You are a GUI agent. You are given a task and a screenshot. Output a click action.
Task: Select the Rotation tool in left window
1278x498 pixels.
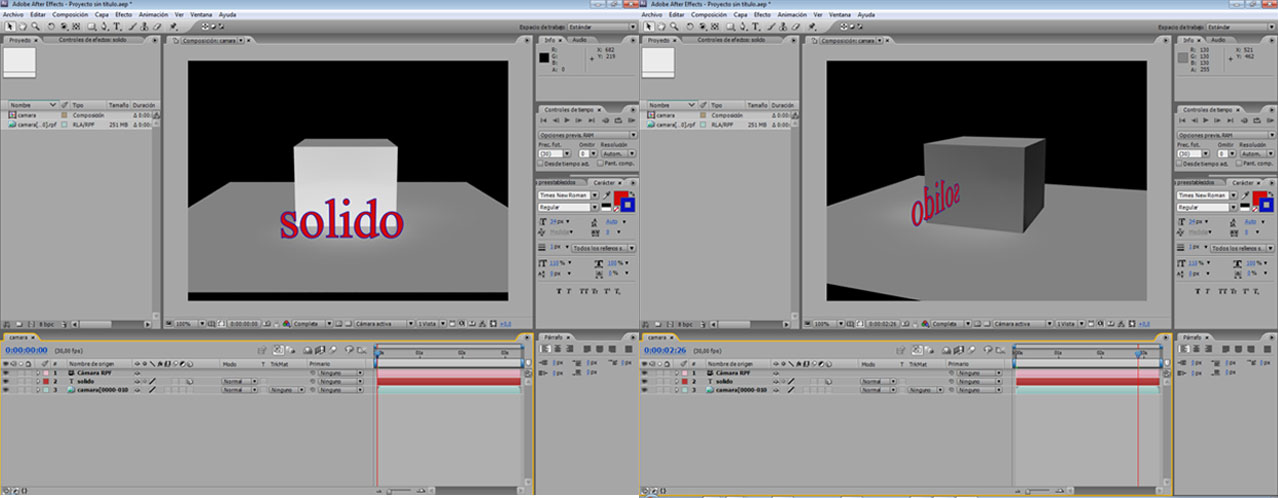[x=51, y=27]
